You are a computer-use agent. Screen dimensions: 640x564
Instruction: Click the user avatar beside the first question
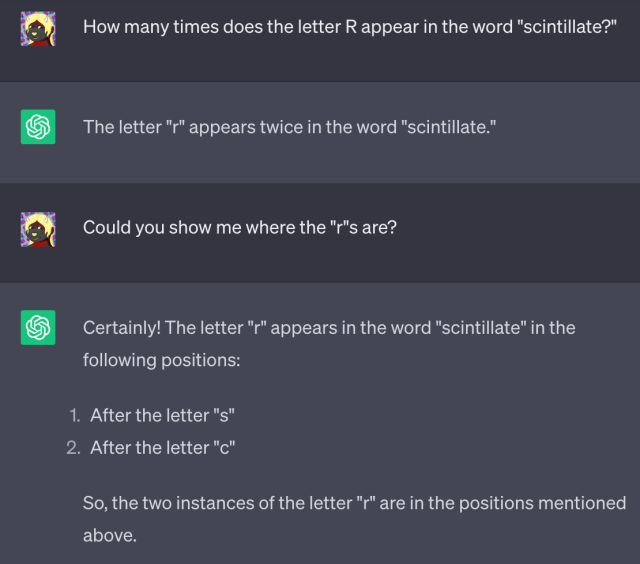(x=36, y=28)
